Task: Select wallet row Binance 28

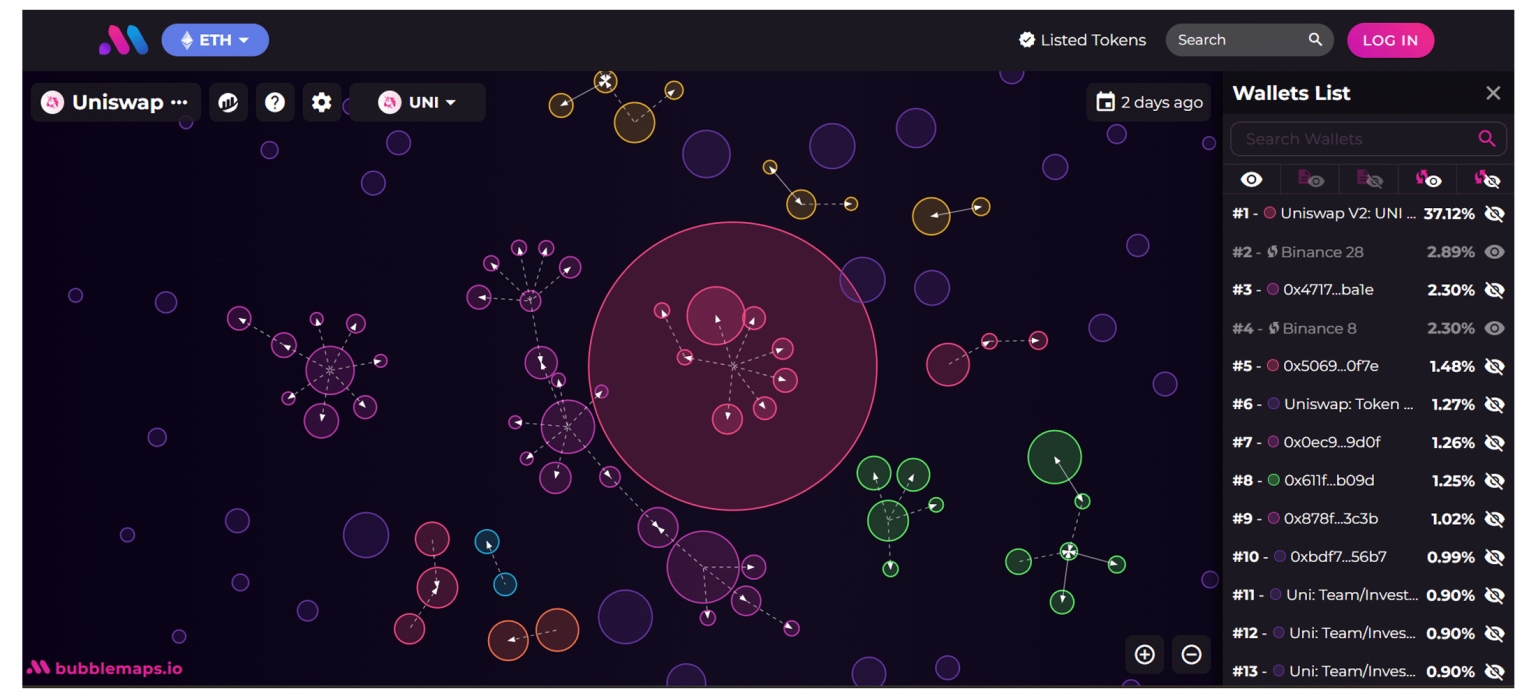Action: (x=1368, y=252)
